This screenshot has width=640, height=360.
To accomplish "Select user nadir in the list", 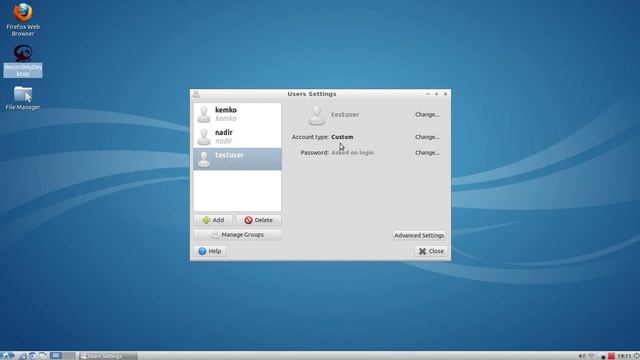I will click(238, 136).
